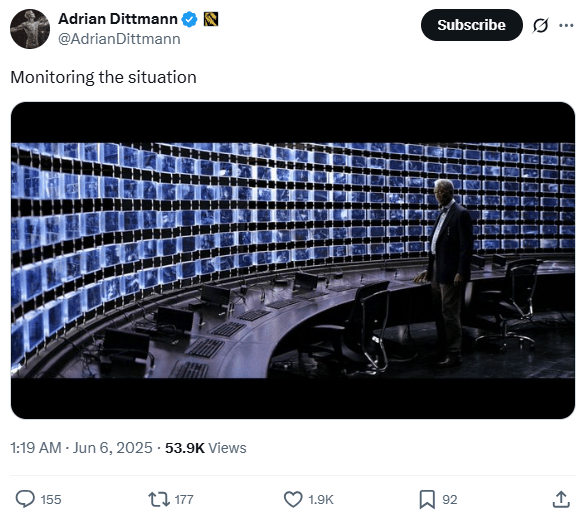Click the 155 replies count

(x=51, y=500)
